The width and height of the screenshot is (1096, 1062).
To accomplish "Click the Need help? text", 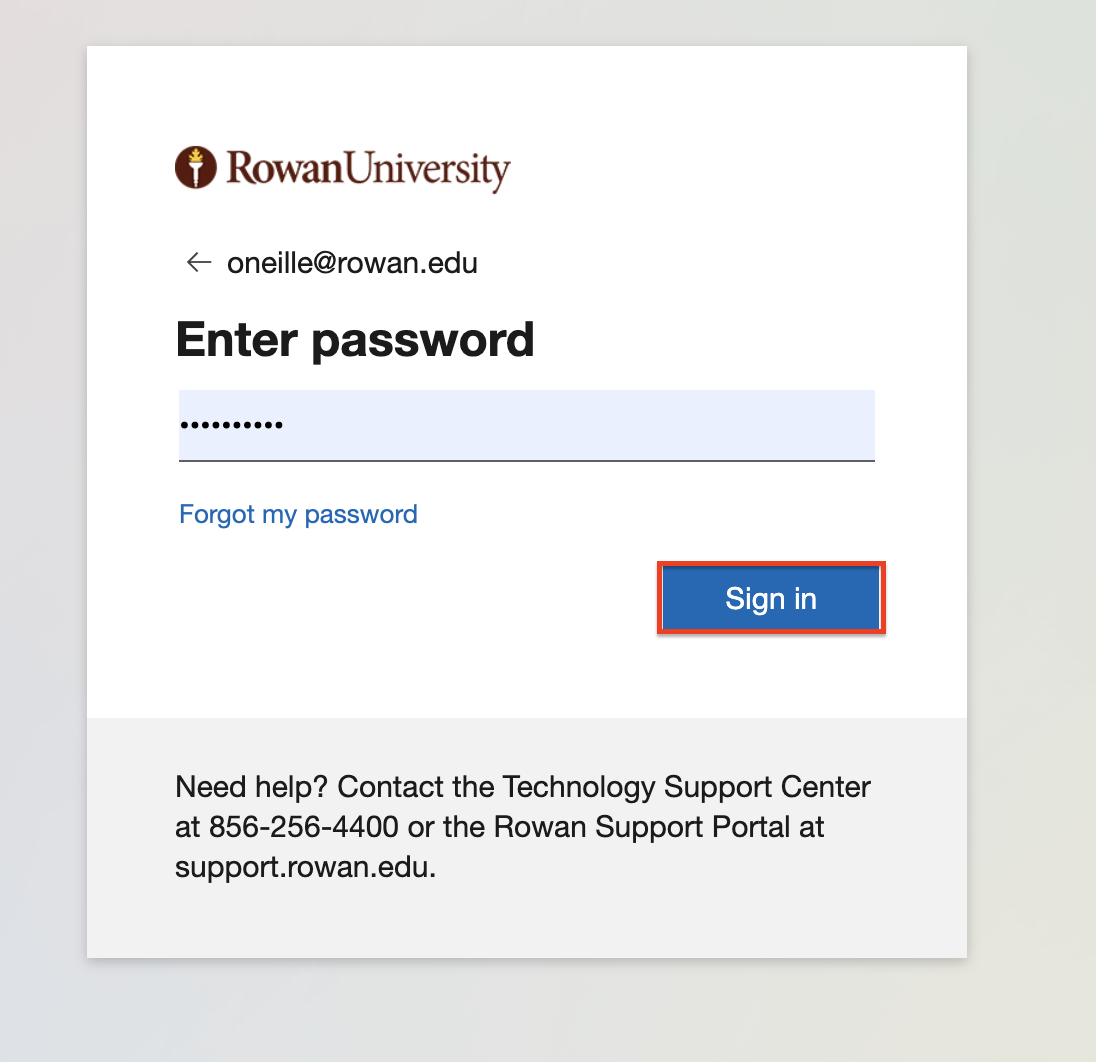I will pos(252,787).
